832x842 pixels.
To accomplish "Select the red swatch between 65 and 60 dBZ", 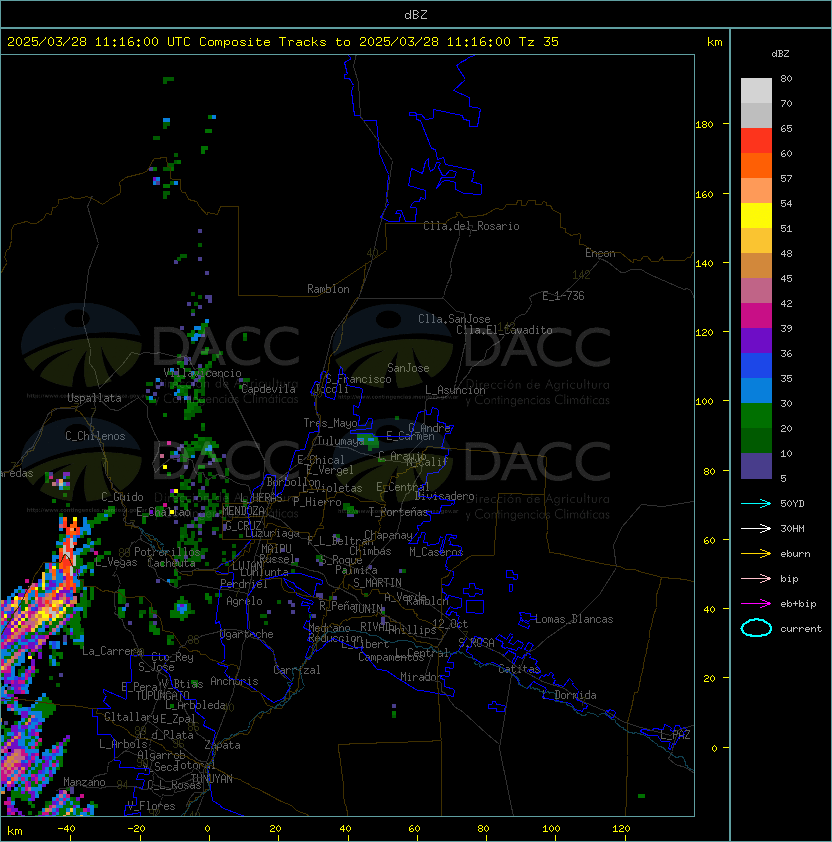I will pos(756,141).
